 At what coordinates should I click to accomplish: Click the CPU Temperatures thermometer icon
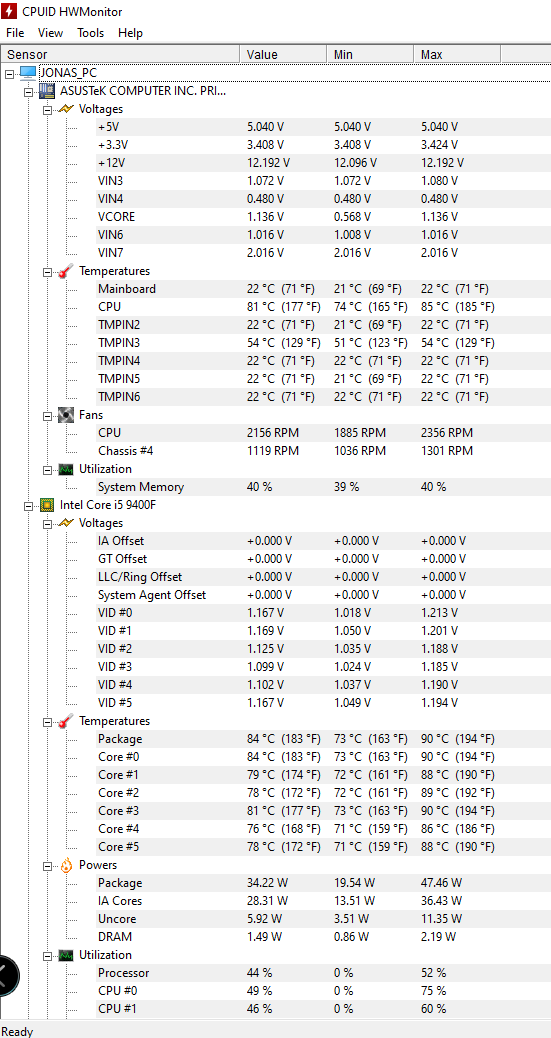pos(66,721)
